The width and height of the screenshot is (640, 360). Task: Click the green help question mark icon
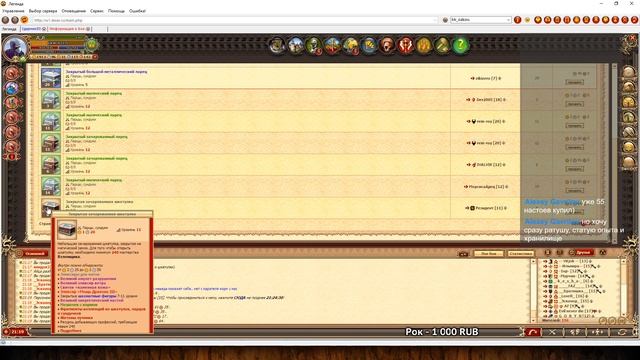460,45
